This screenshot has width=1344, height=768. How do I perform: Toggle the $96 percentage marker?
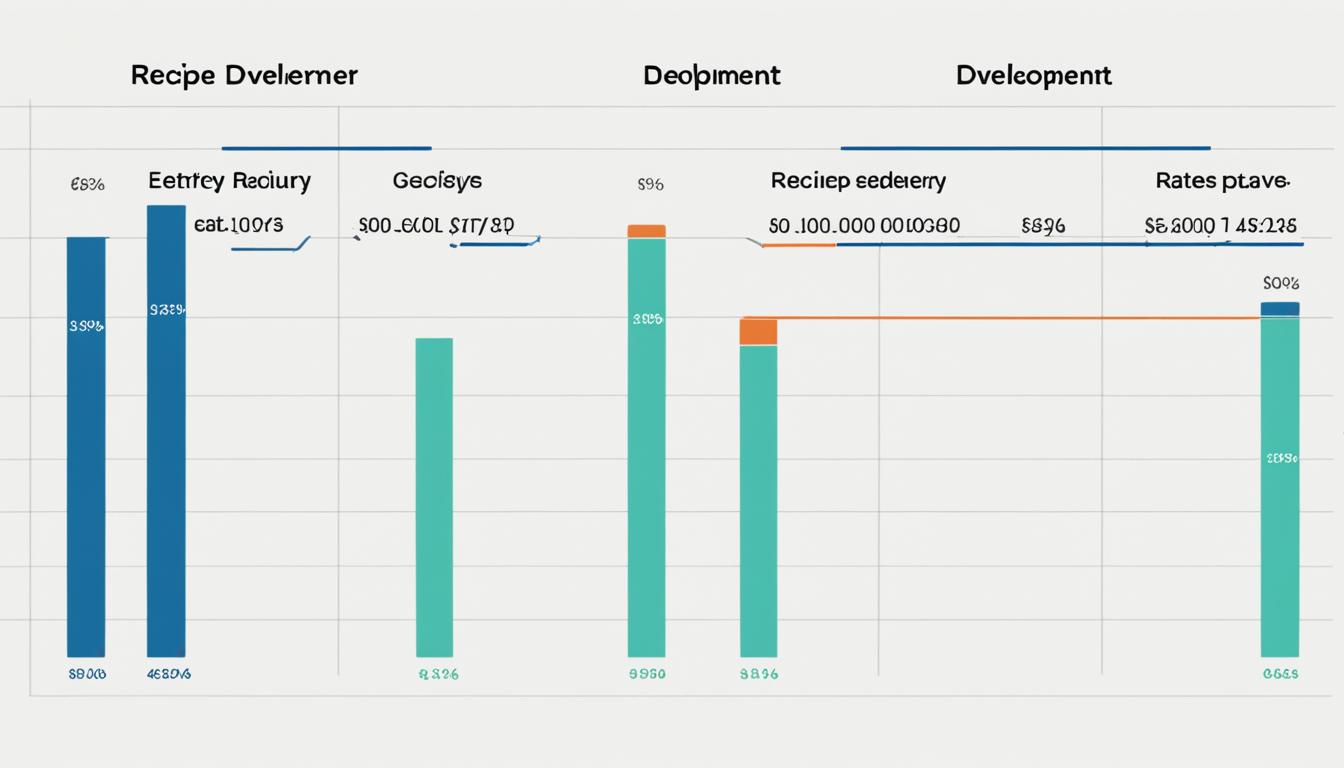pyautogui.click(x=652, y=184)
